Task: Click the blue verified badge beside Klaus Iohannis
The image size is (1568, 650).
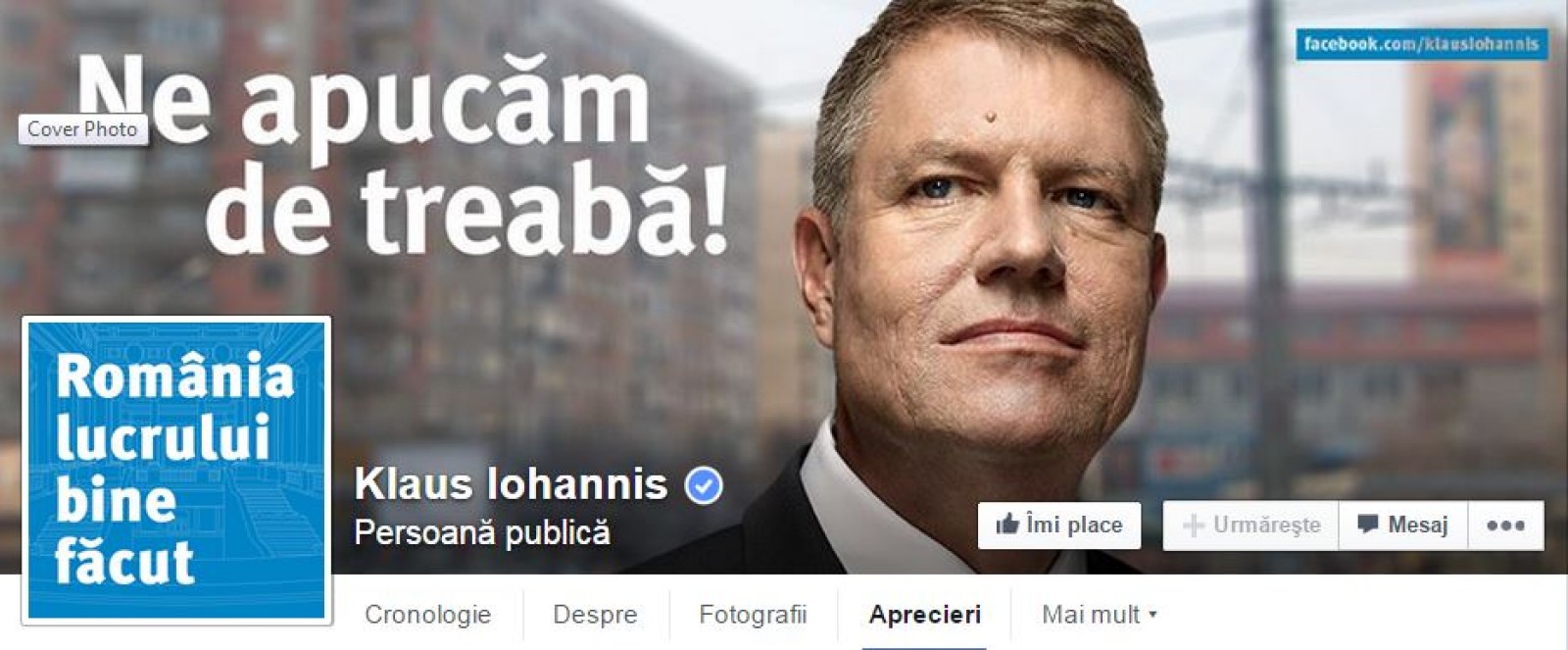Action: coord(703,485)
